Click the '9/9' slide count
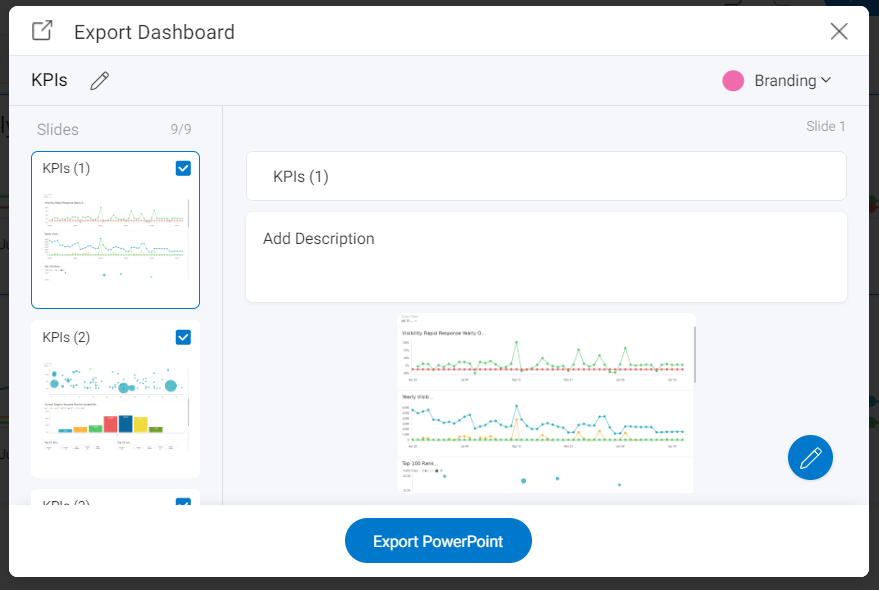Viewport: 879px width, 590px height. pos(181,130)
